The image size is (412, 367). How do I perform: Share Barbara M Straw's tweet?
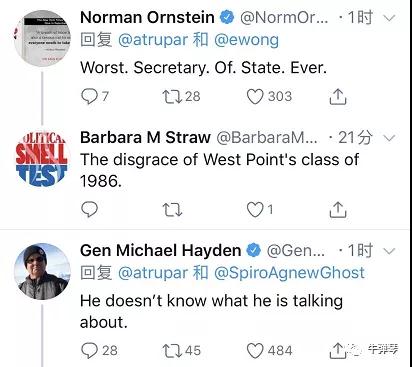[x=338, y=210]
